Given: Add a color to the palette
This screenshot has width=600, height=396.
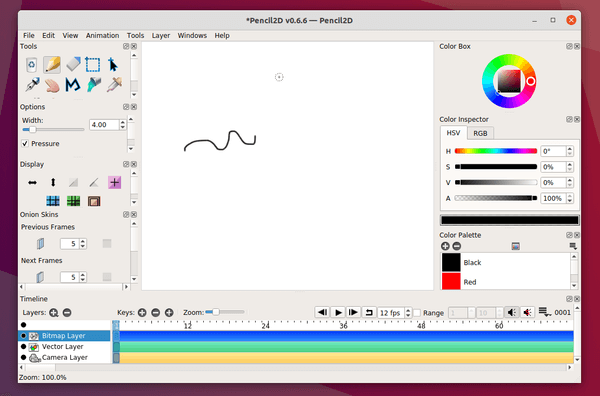Looking at the screenshot, I should [x=445, y=246].
